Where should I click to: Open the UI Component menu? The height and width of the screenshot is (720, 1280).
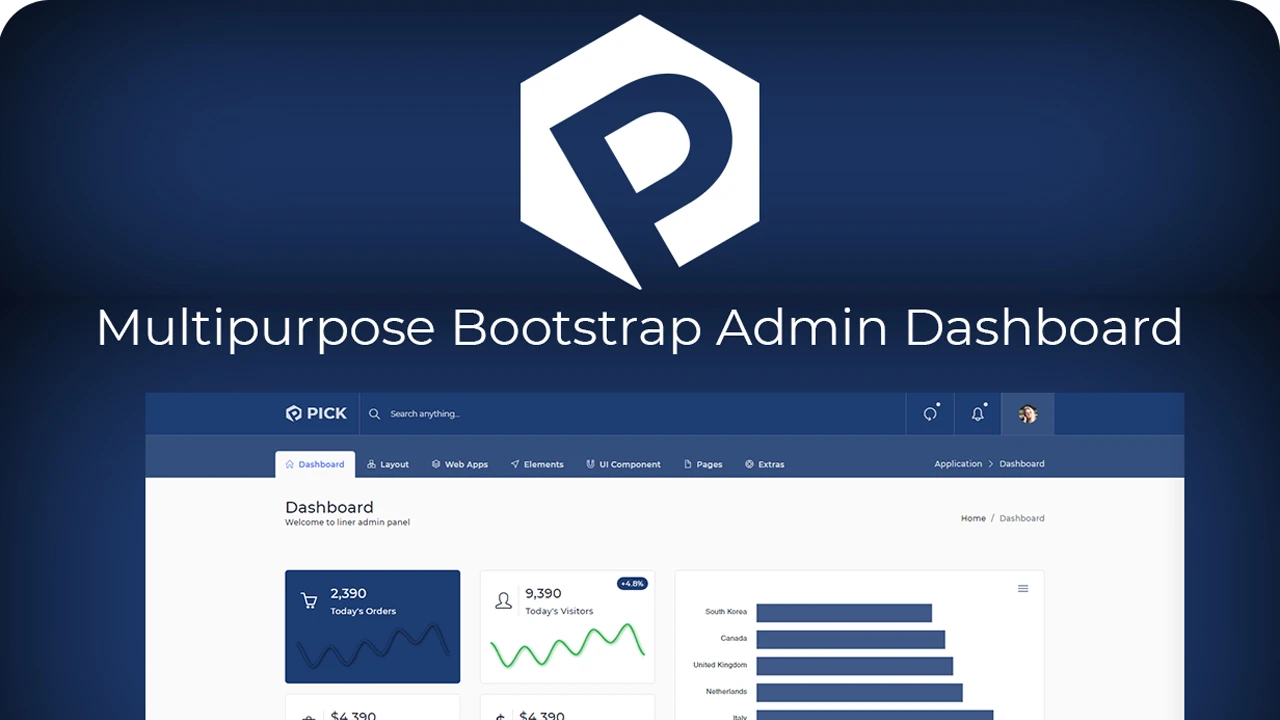623,464
